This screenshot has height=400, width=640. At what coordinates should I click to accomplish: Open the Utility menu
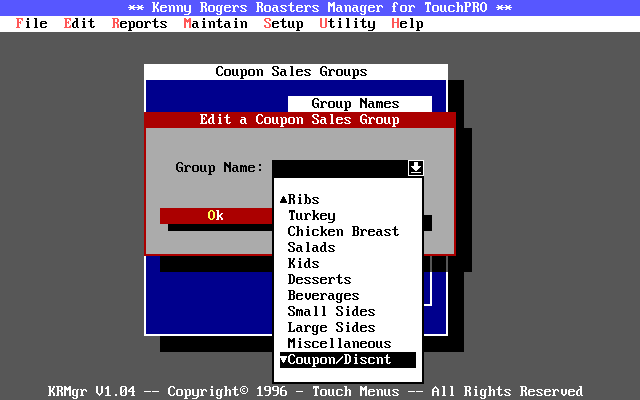point(347,24)
